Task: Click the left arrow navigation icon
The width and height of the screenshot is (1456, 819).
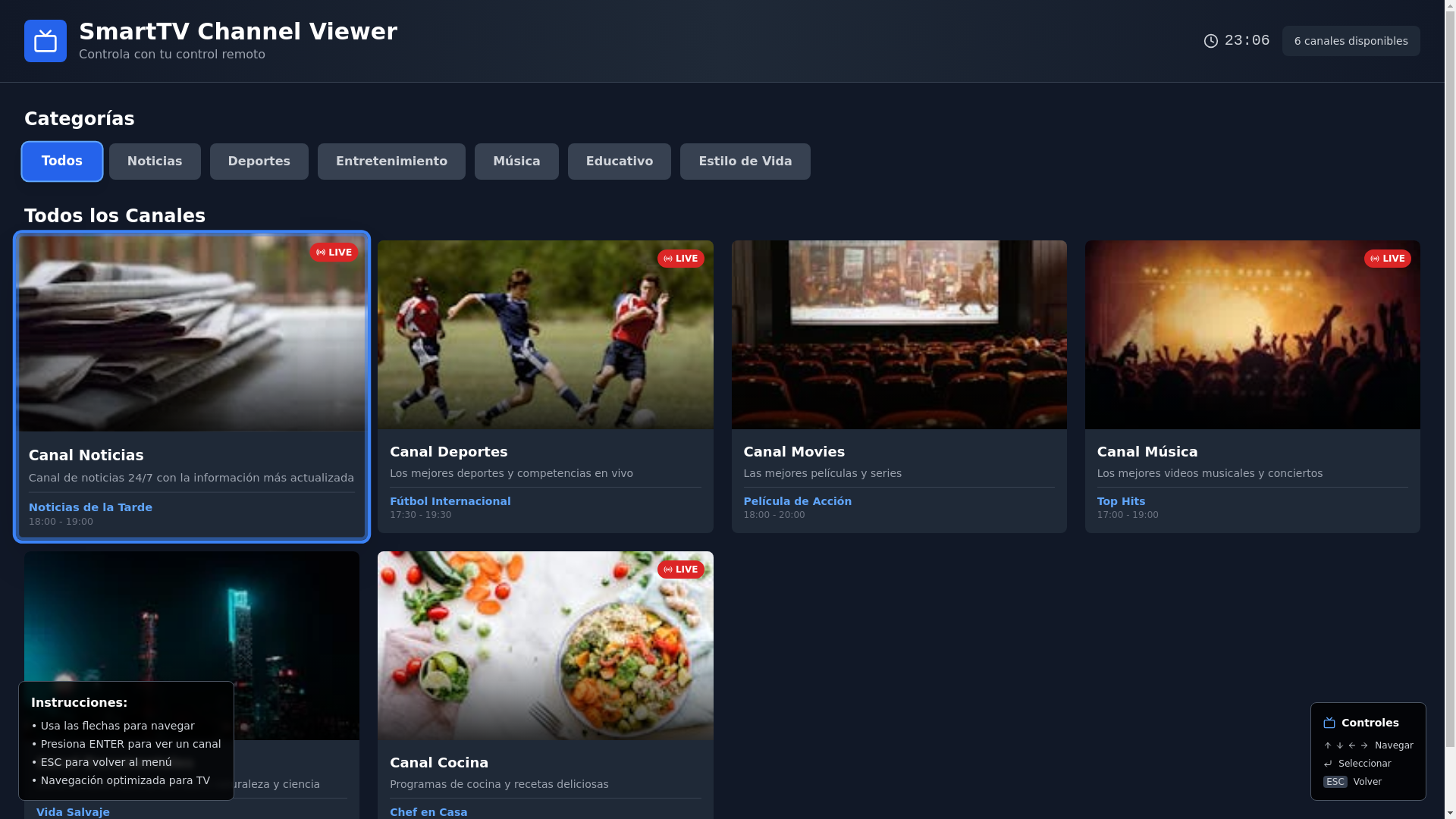Action: 1352,745
